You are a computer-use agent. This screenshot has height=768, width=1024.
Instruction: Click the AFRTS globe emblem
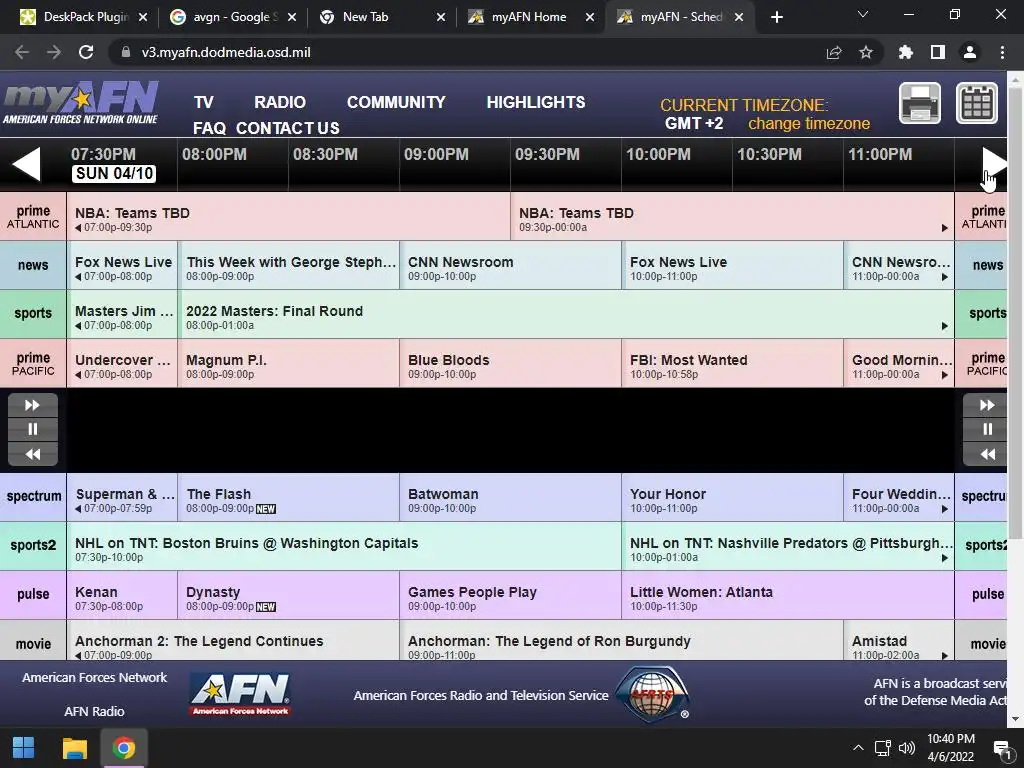653,694
